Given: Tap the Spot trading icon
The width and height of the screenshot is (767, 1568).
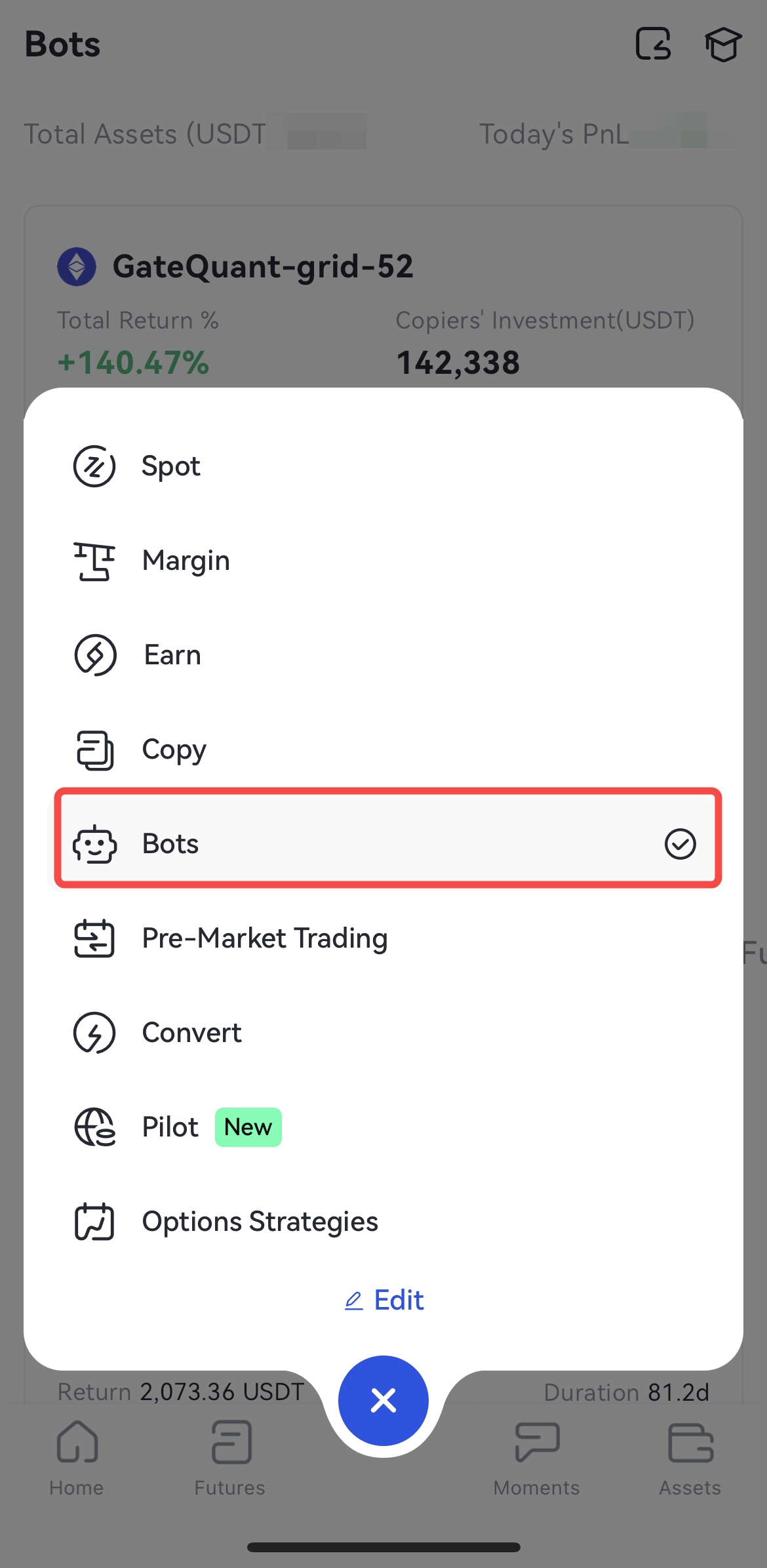Looking at the screenshot, I should pos(94,466).
